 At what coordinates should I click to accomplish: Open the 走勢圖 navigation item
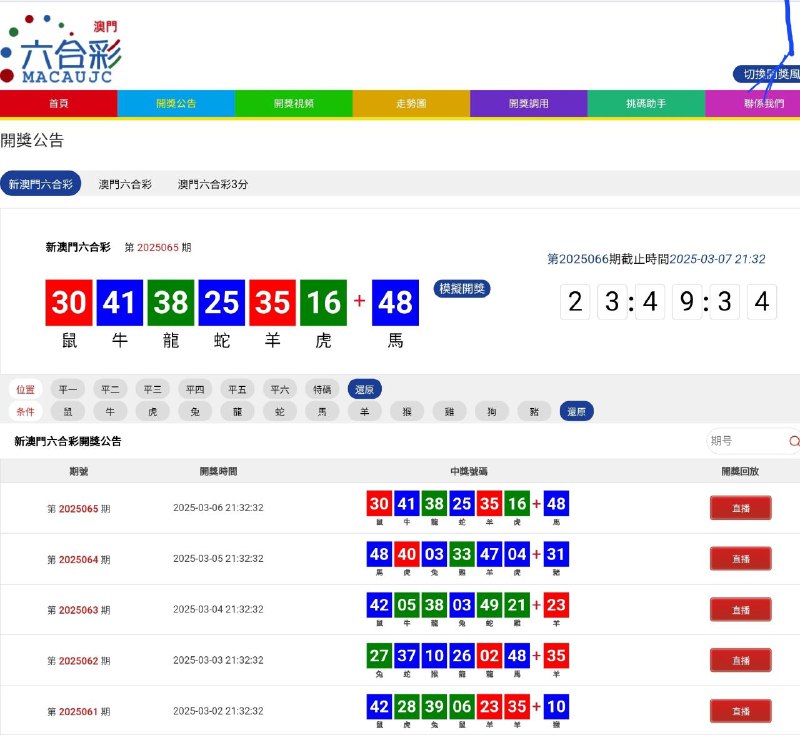411,104
